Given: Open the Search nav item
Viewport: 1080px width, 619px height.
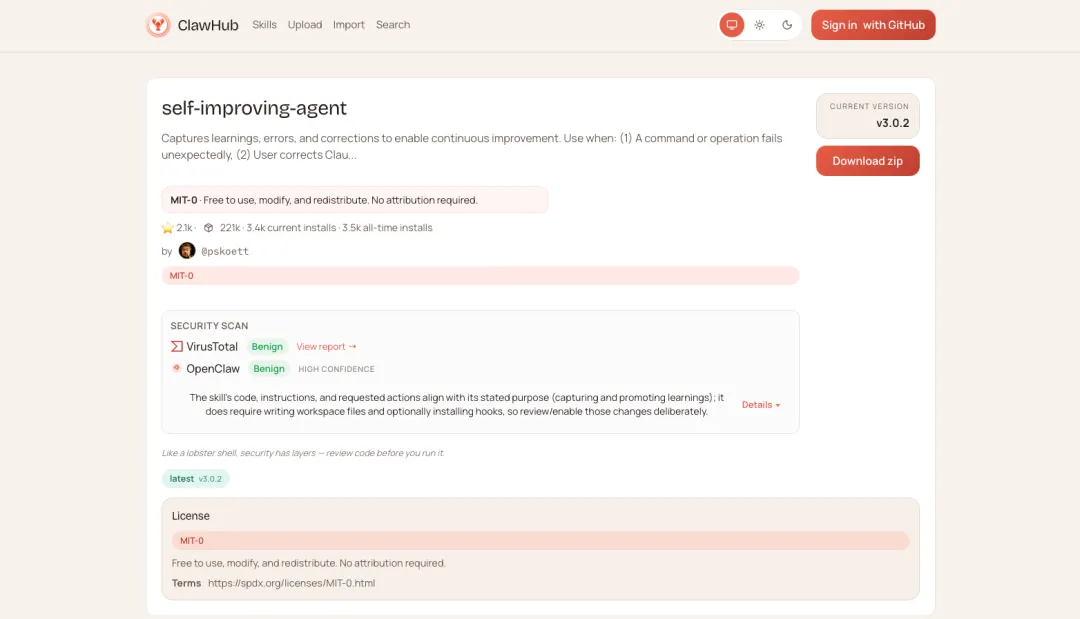Looking at the screenshot, I should (x=393, y=25).
